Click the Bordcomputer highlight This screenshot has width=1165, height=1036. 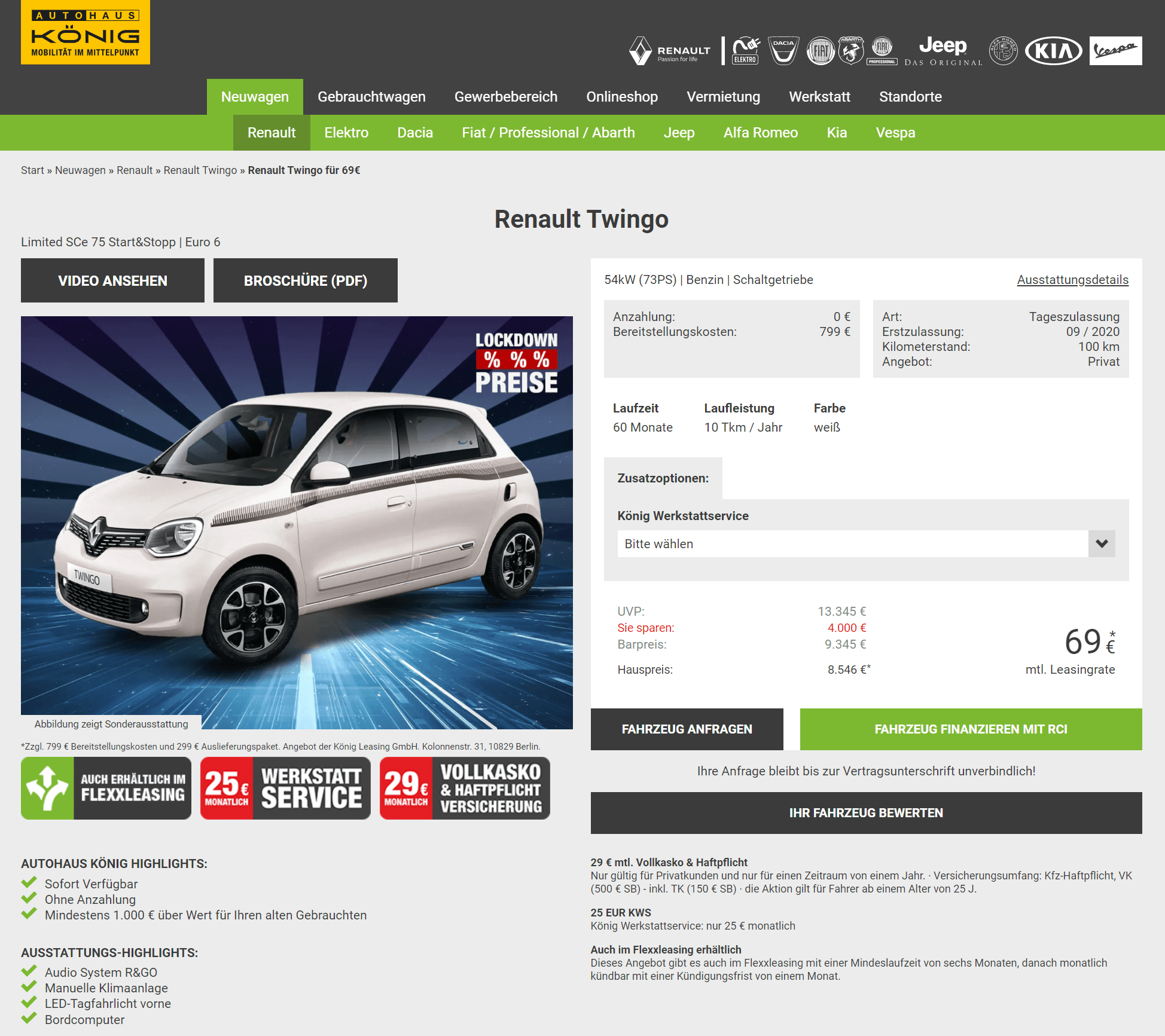[85, 1020]
